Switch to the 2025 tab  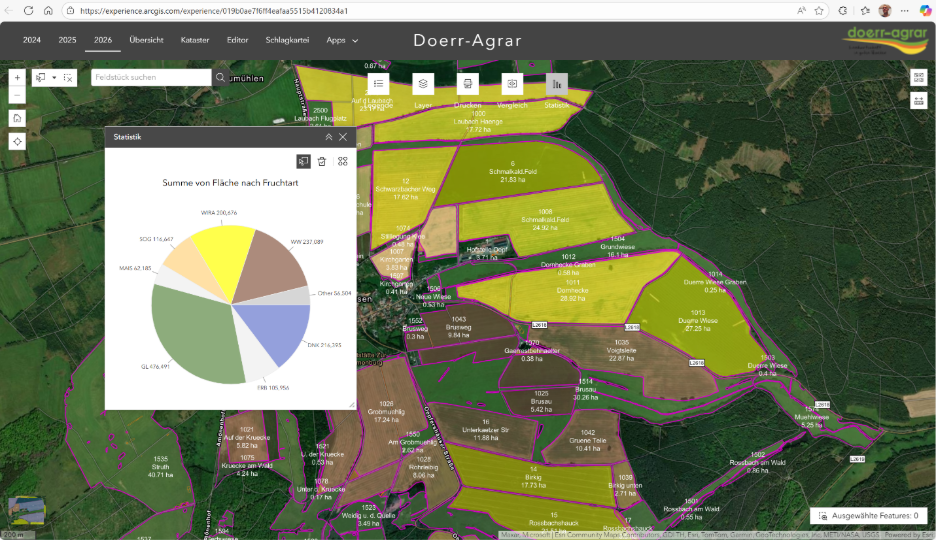67,40
